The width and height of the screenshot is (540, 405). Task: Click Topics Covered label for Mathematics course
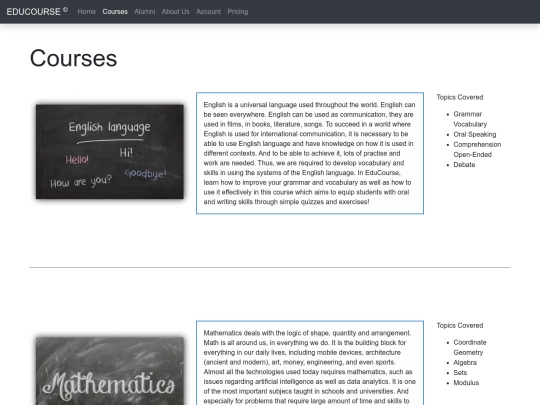click(460, 325)
